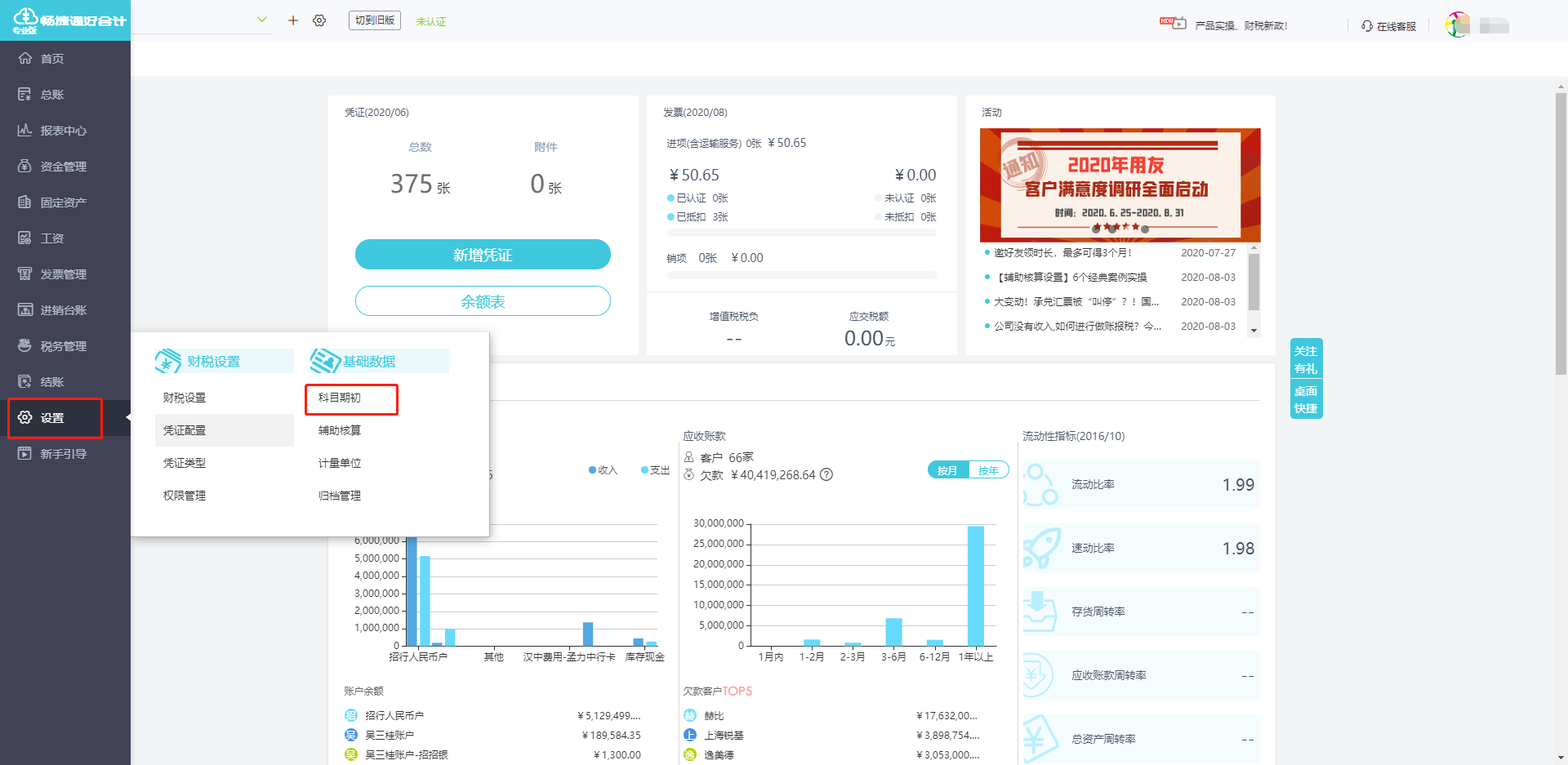
Task: Click the 工资 payroll icon
Action: coord(25,238)
